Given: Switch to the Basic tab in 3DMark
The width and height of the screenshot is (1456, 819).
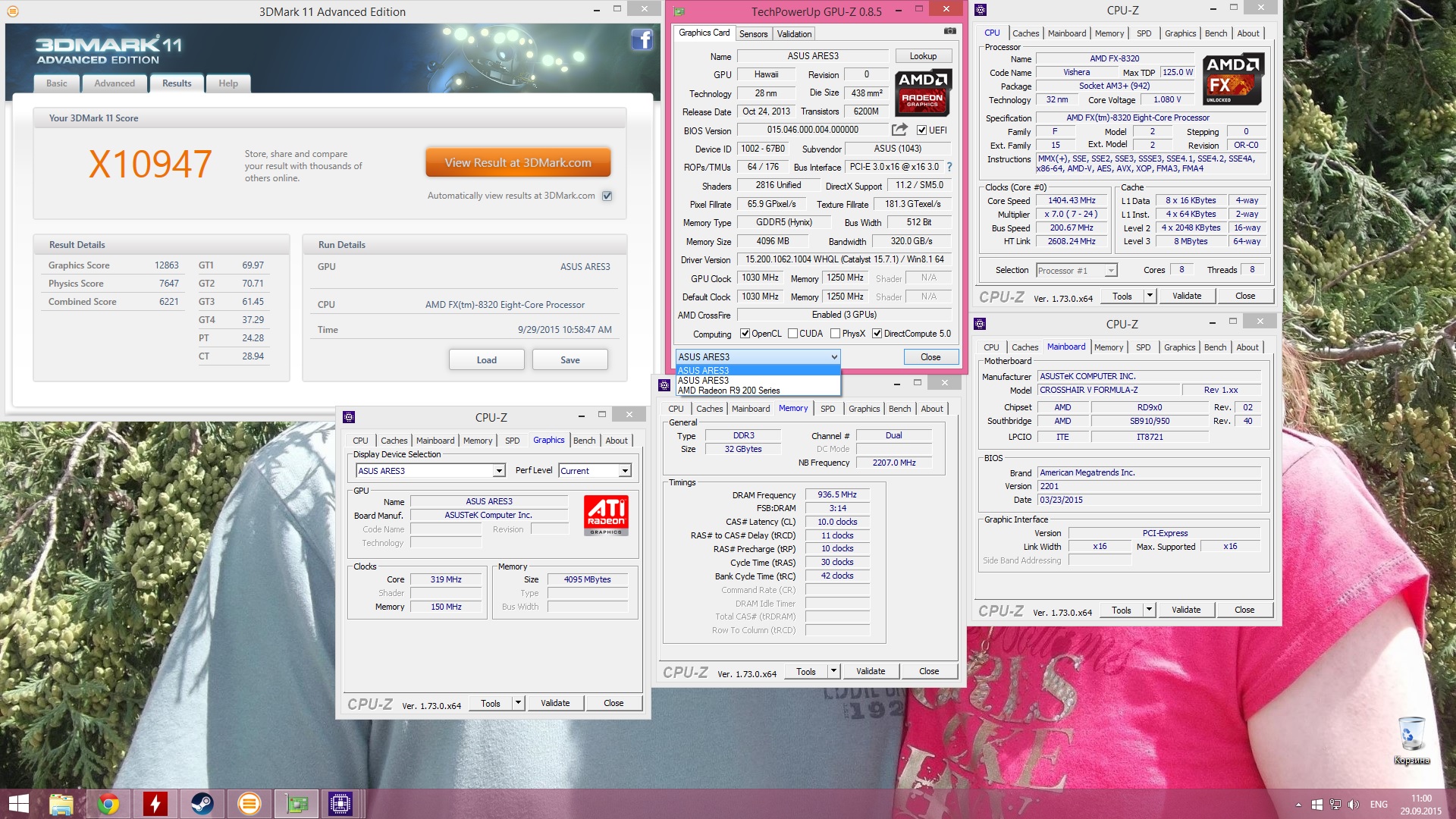Looking at the screenshot, I should point(57,83).
